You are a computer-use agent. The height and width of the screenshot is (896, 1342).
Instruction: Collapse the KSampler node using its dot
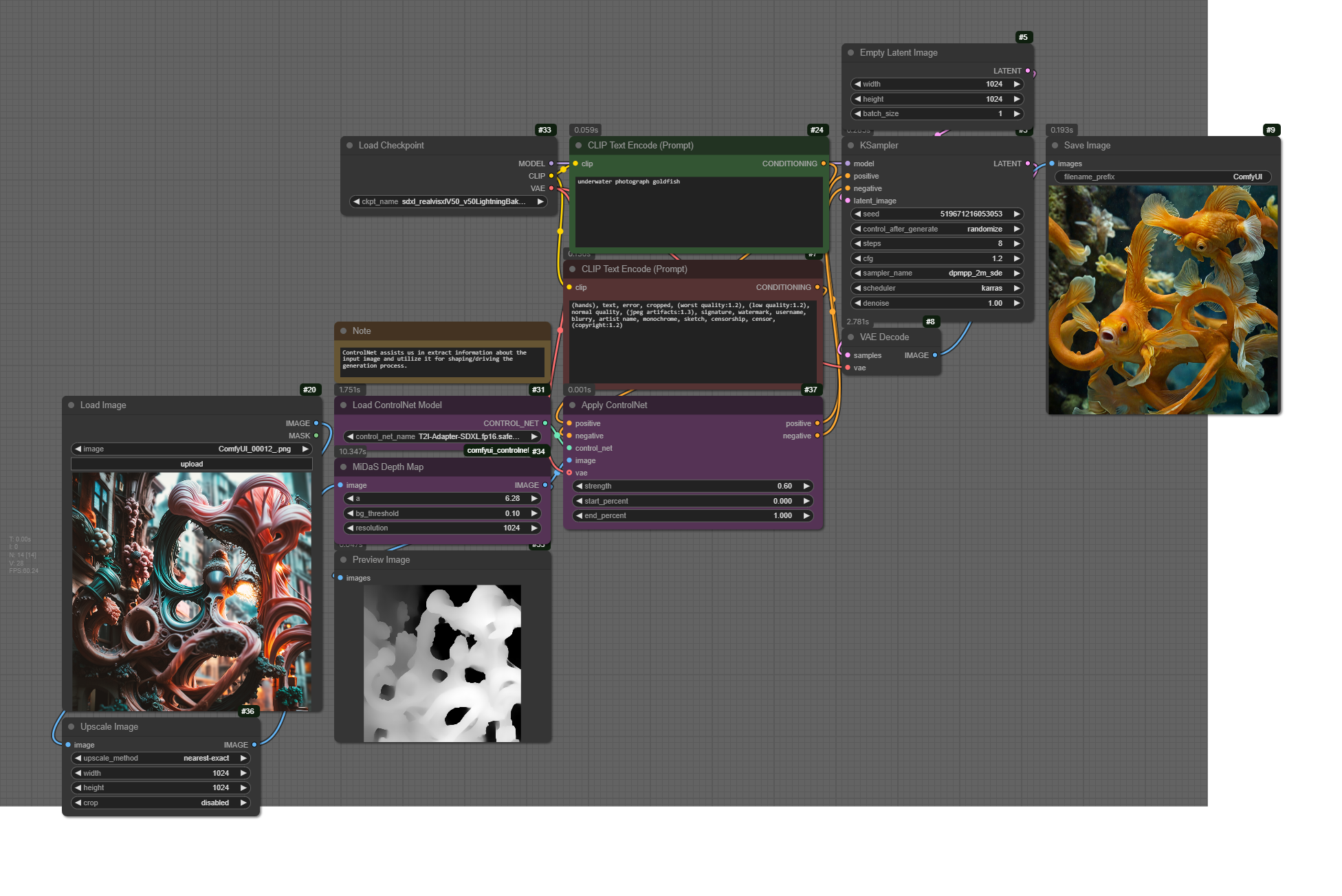851,146
